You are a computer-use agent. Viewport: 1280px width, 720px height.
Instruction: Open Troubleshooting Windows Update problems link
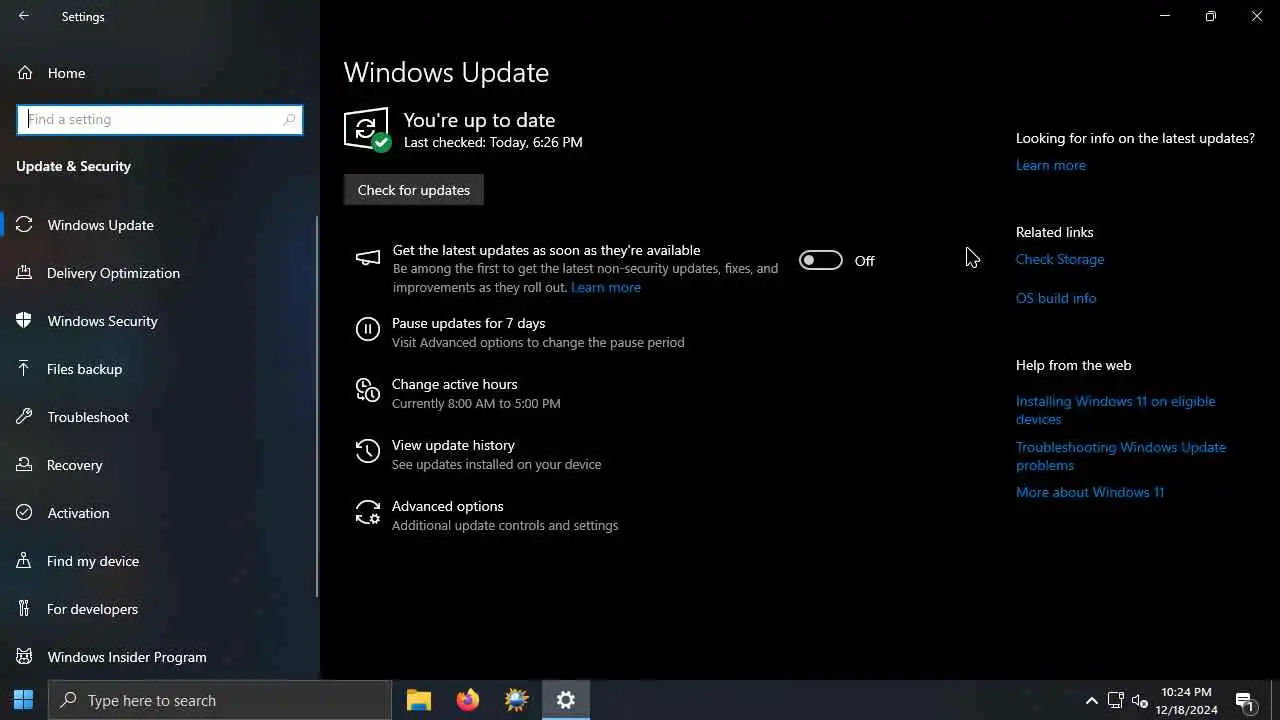point(1121,456)
